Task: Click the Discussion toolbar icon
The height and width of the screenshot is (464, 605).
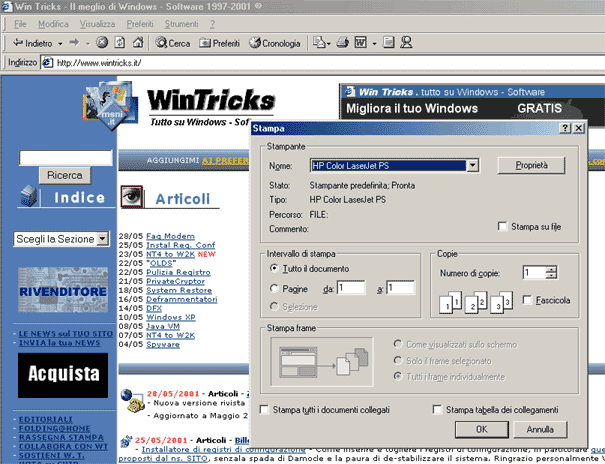Action: 389,42
